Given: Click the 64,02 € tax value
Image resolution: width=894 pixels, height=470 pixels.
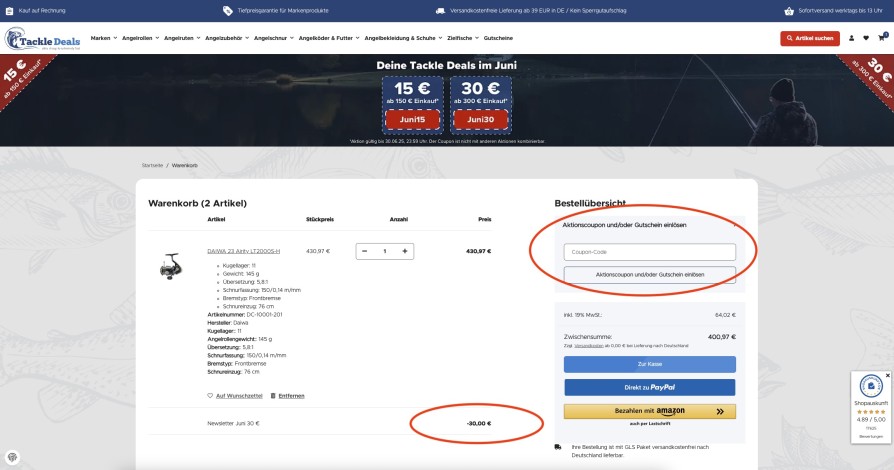Looking at the screenshot, I should click(x=725, y=315).
